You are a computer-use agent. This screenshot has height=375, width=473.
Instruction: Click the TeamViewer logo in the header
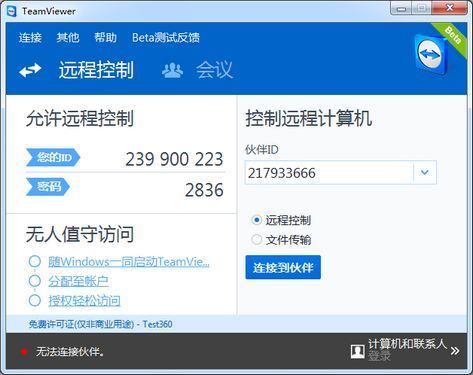(x=431, y=55)
